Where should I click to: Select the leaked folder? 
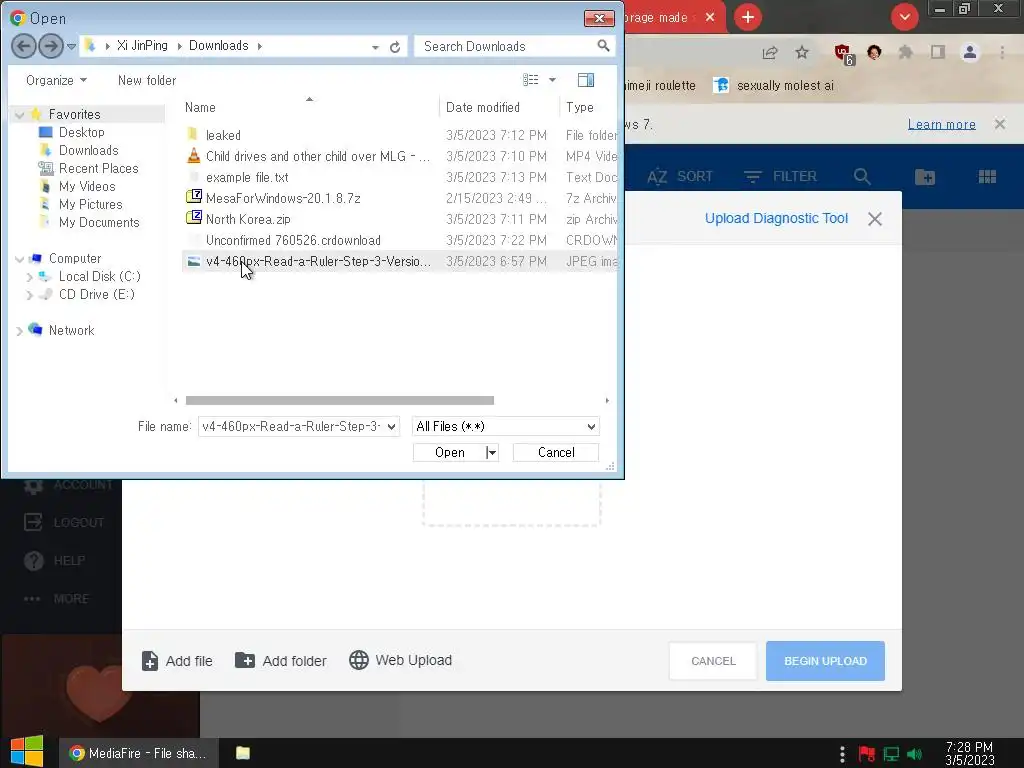(x=223, y=135)
